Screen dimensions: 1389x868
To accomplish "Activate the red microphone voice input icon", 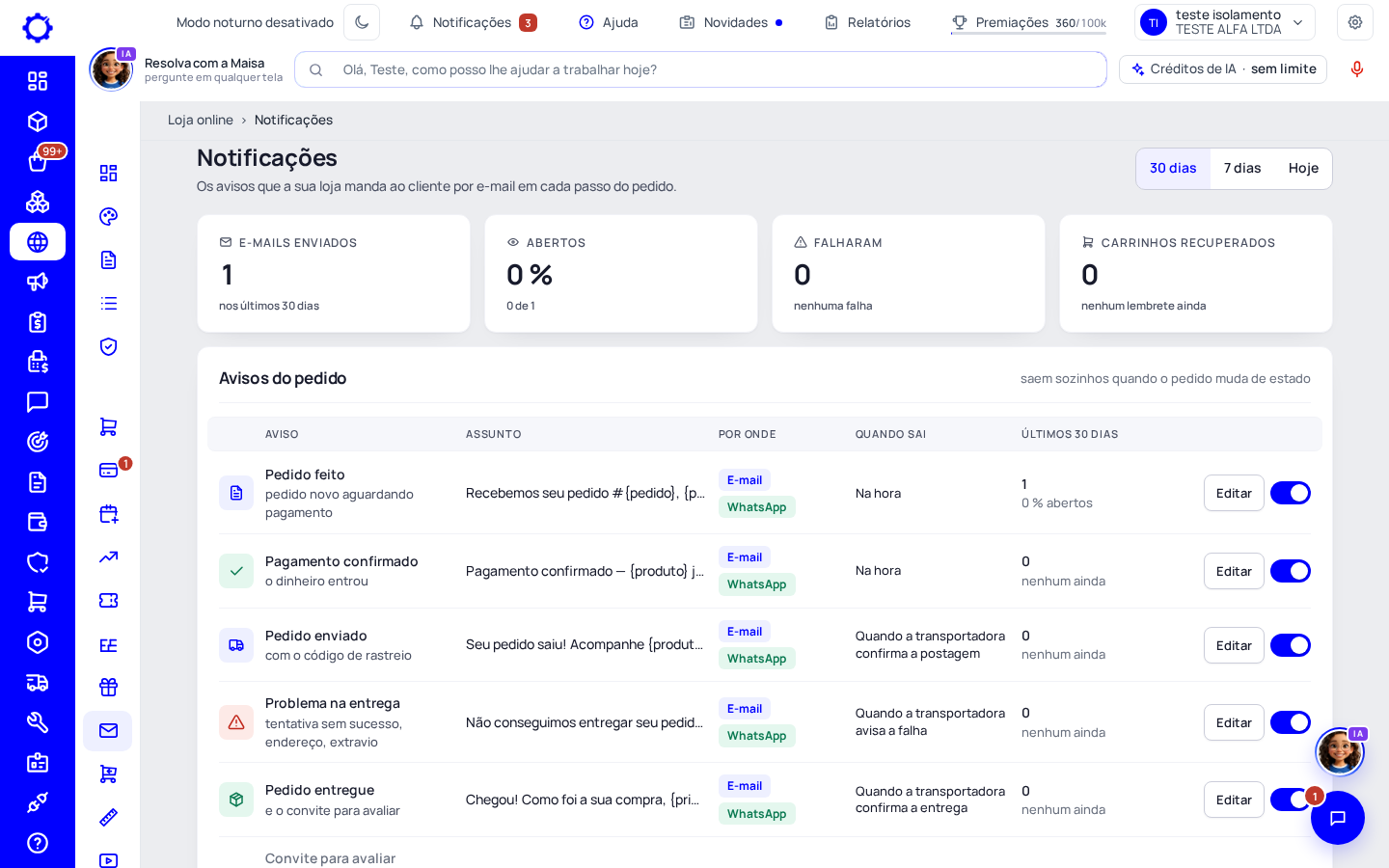I will coord(1357,69).
